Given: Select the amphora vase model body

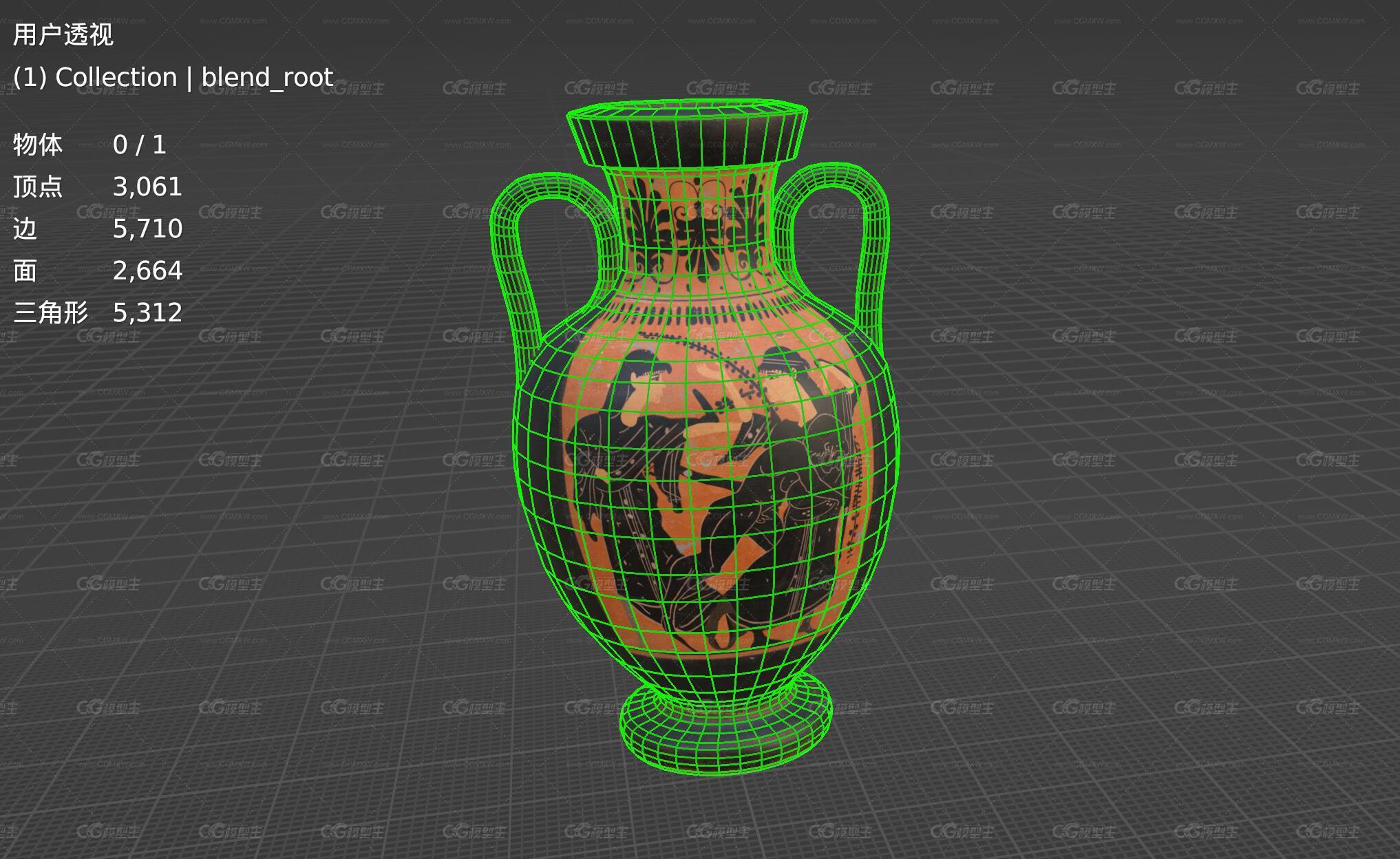Looking at the screenshot, I should 706,482.
